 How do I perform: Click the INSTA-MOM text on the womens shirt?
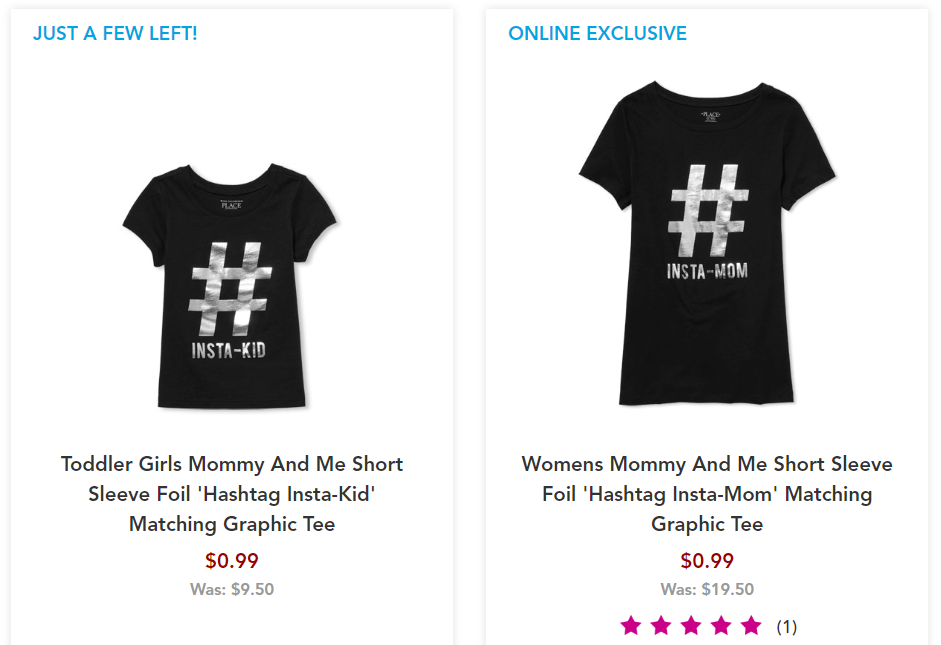(707, 271)
